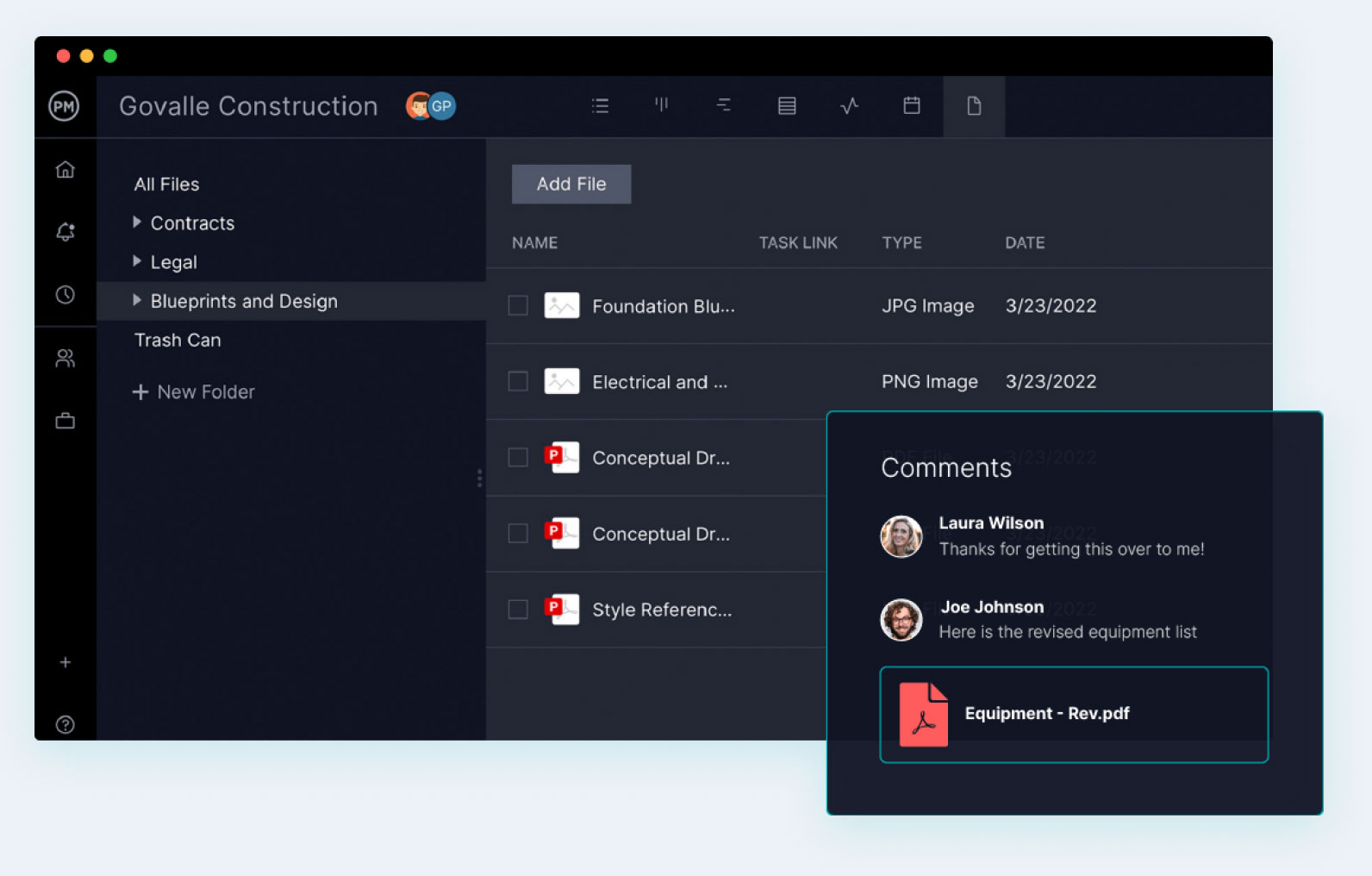
Task: Select the Electrical and ... file checkbox
Action: pyautogui.click(x=518, y=382)
